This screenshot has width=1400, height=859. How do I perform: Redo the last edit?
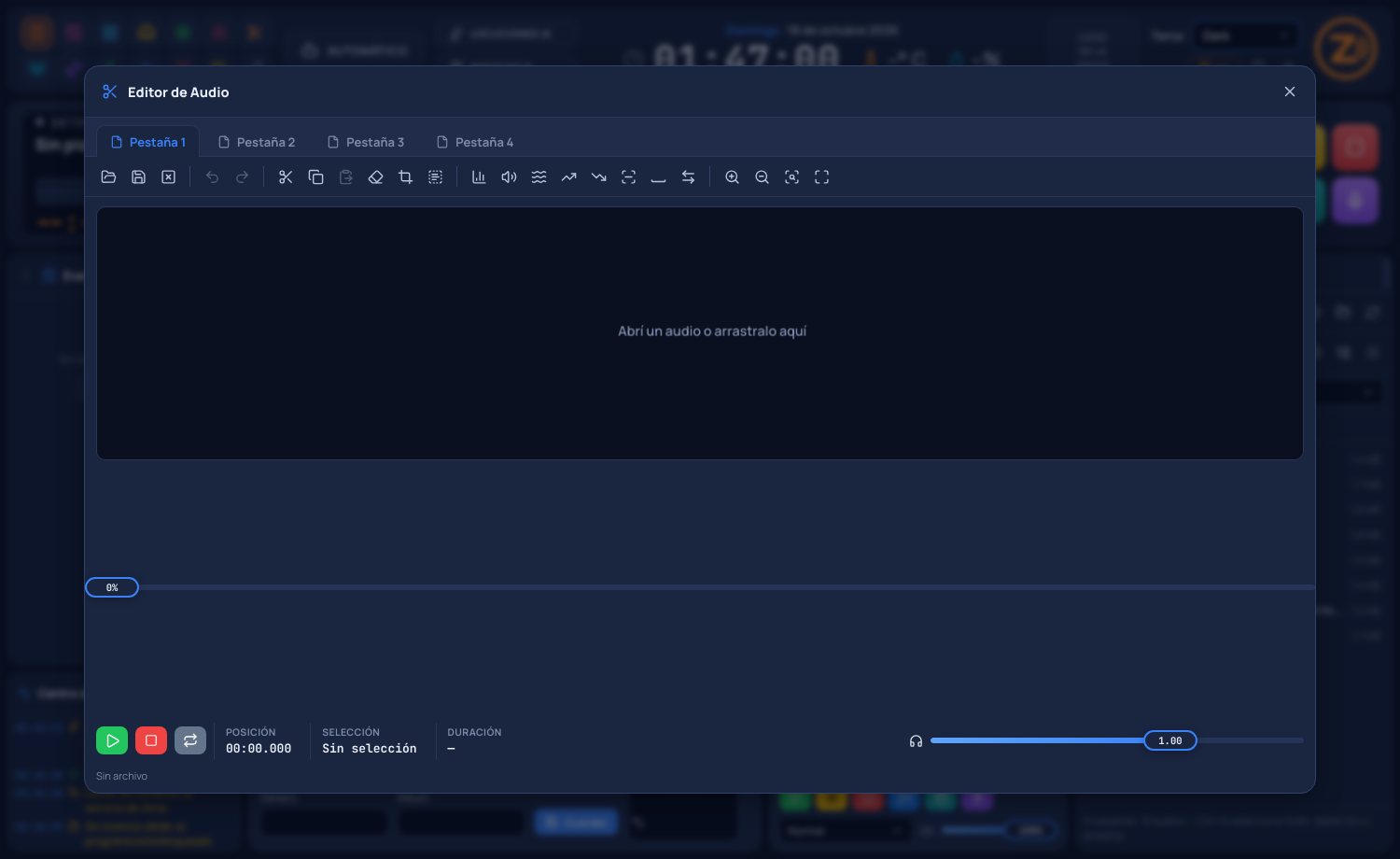coord(242,177)
